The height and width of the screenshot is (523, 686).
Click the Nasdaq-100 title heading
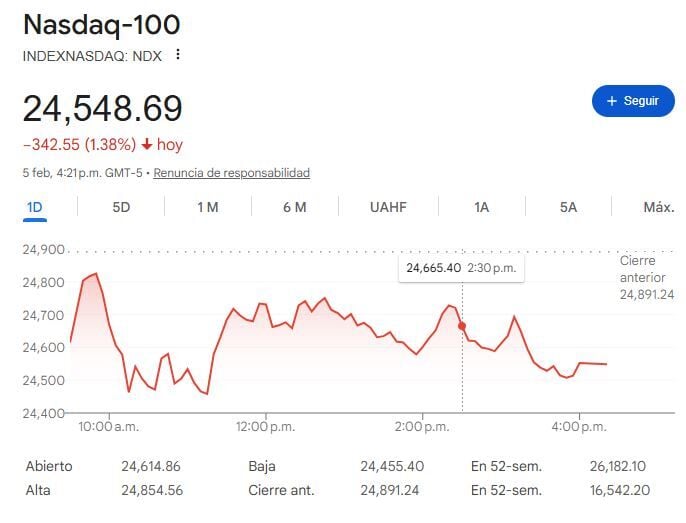click(88, 24)
